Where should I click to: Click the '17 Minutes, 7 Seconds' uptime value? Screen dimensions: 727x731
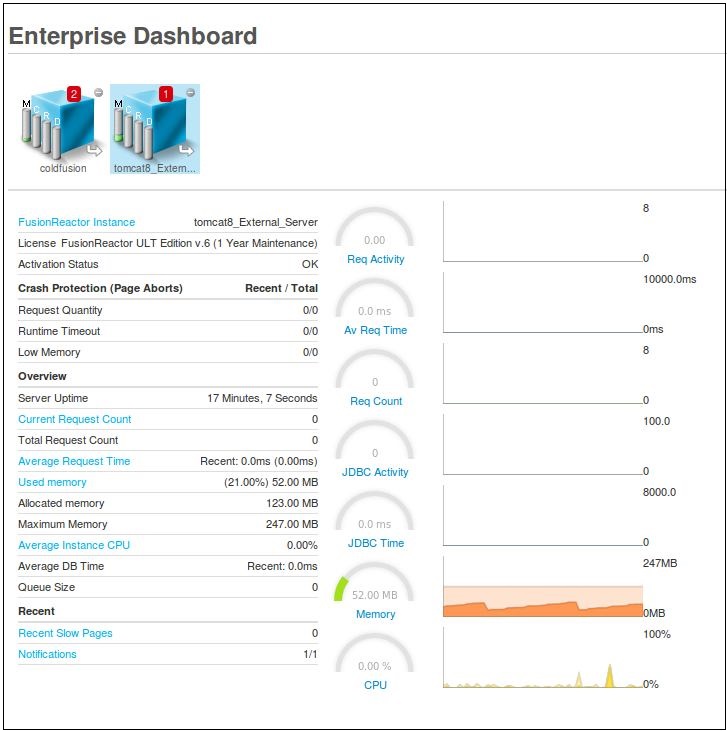coord(262,398)
